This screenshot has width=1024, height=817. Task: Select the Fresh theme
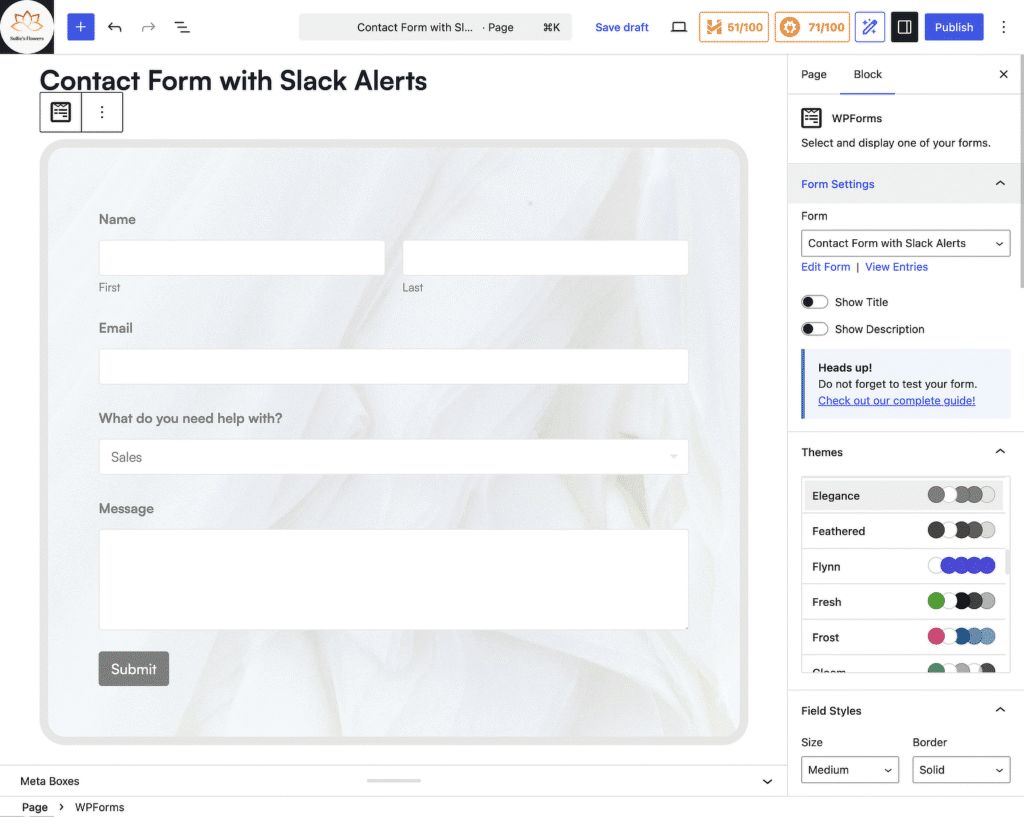[904, 601]
